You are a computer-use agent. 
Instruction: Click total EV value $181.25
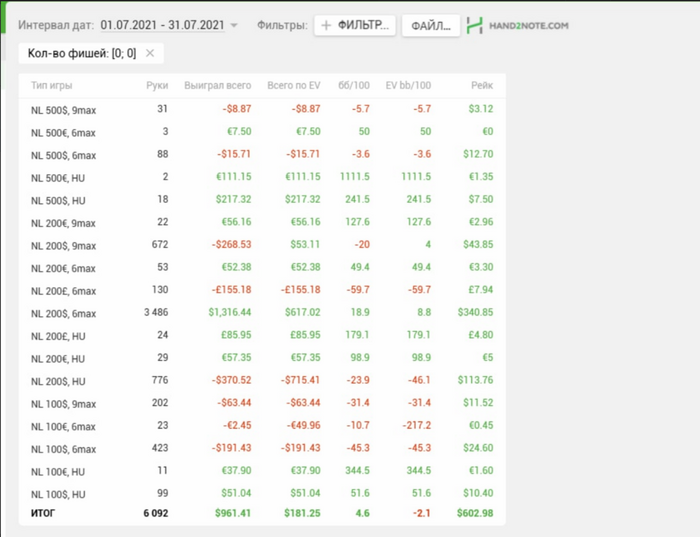tap(302, 513)
